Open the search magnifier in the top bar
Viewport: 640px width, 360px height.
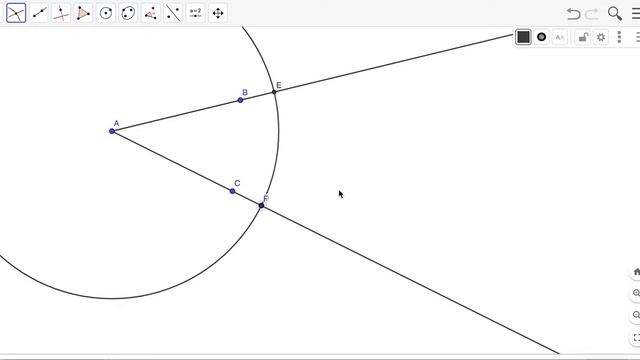(615, 13)
